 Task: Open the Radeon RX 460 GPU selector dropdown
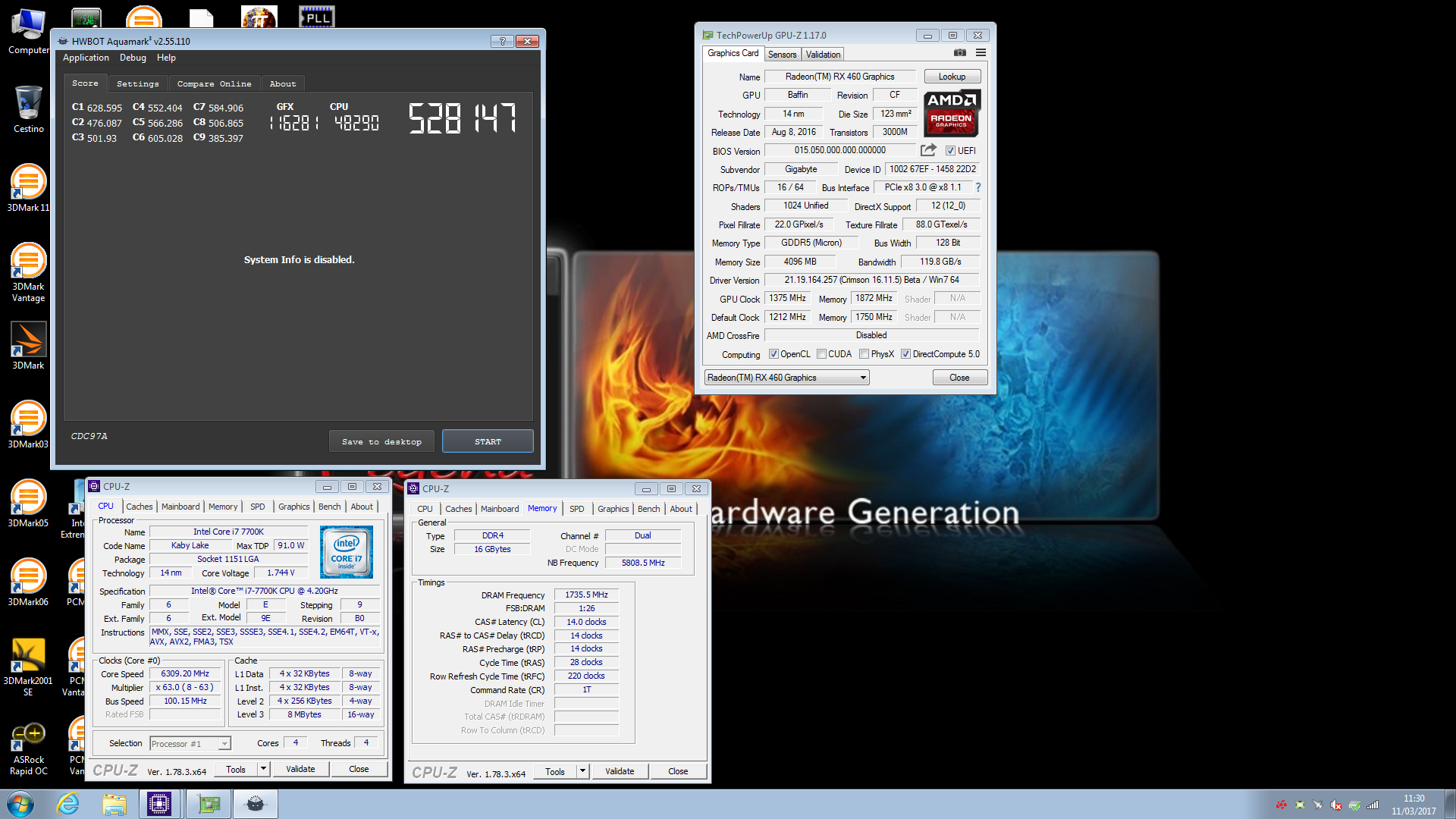[786, 378]
